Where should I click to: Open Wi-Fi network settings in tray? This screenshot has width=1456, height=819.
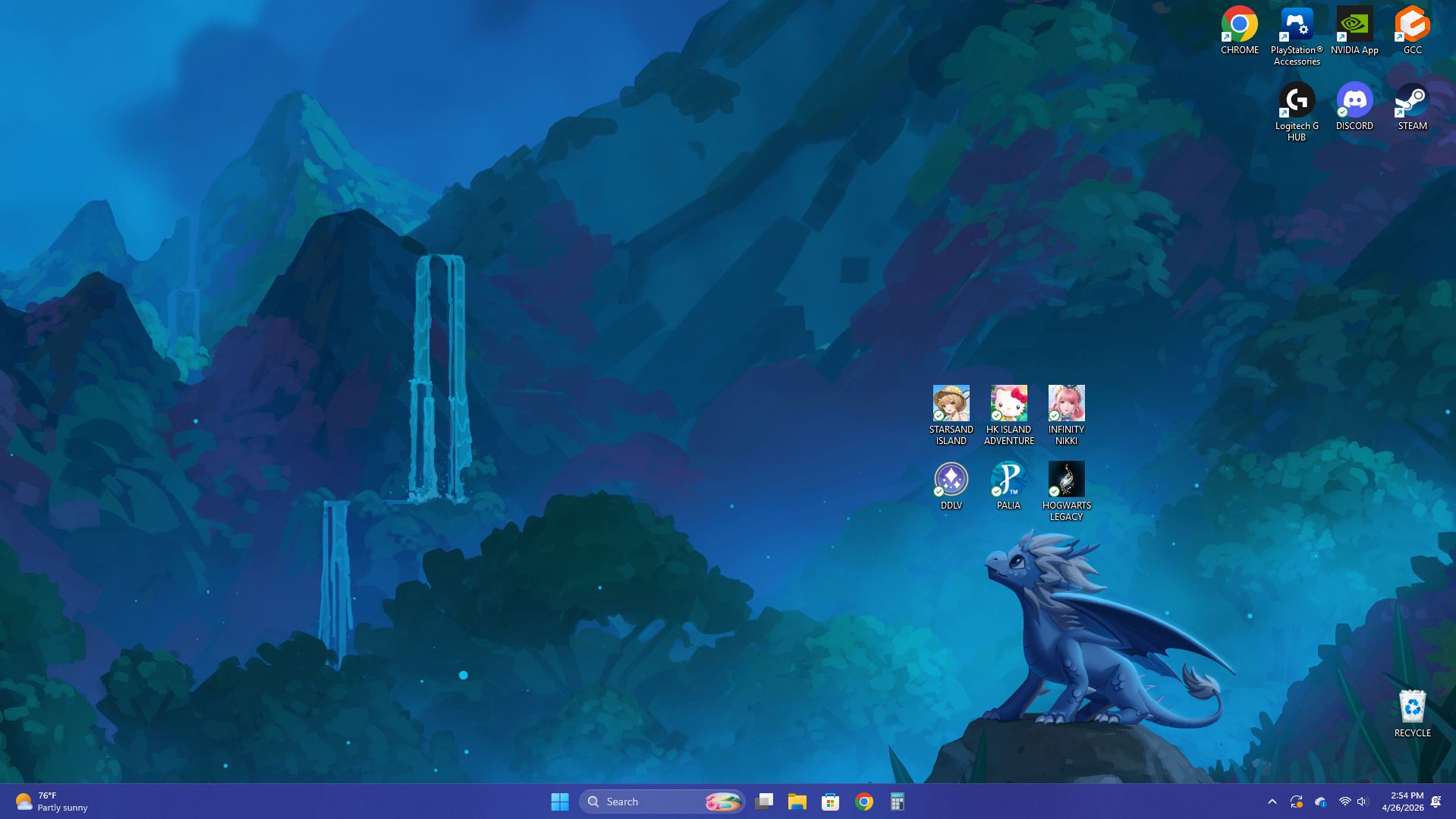click(1344, 802)
